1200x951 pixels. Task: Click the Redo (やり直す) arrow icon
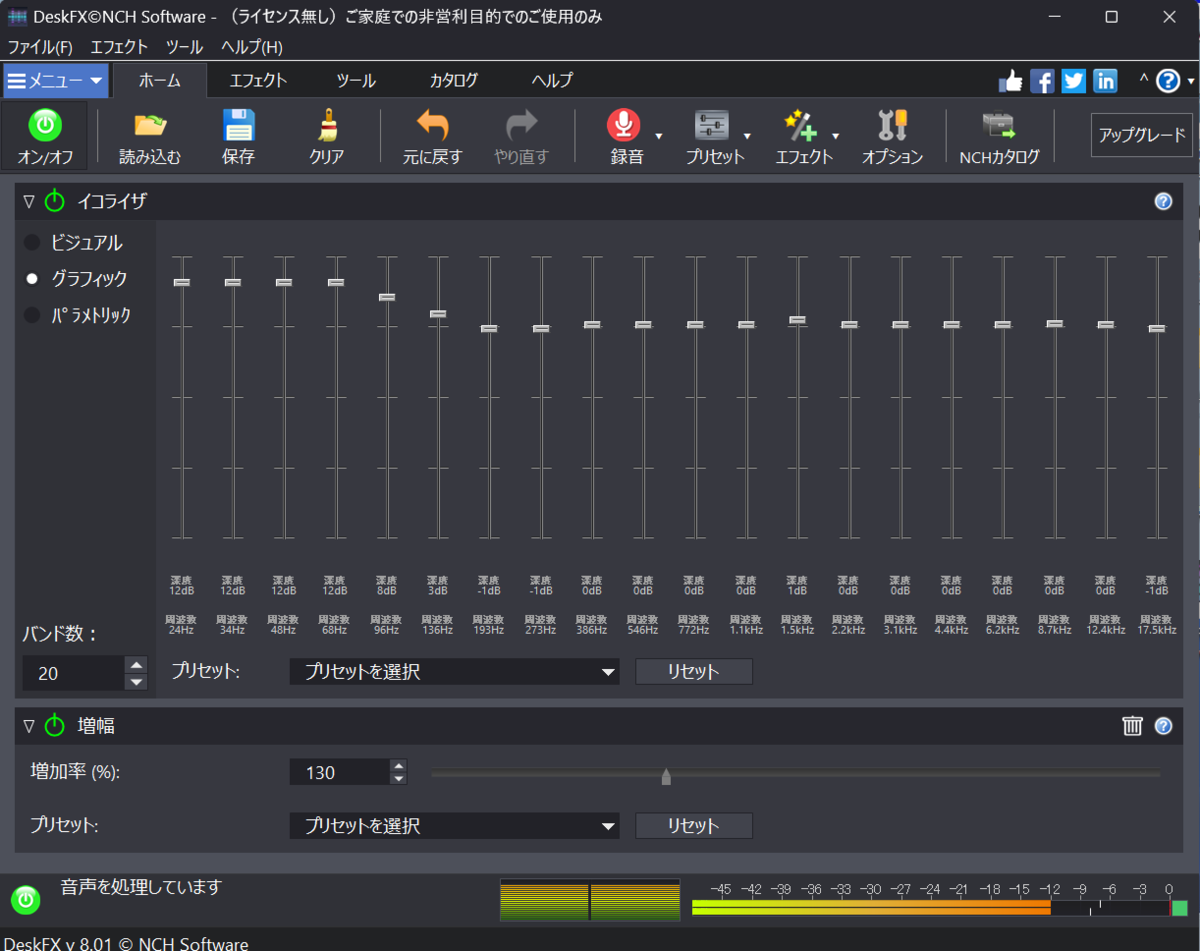[x=522, y=126]
